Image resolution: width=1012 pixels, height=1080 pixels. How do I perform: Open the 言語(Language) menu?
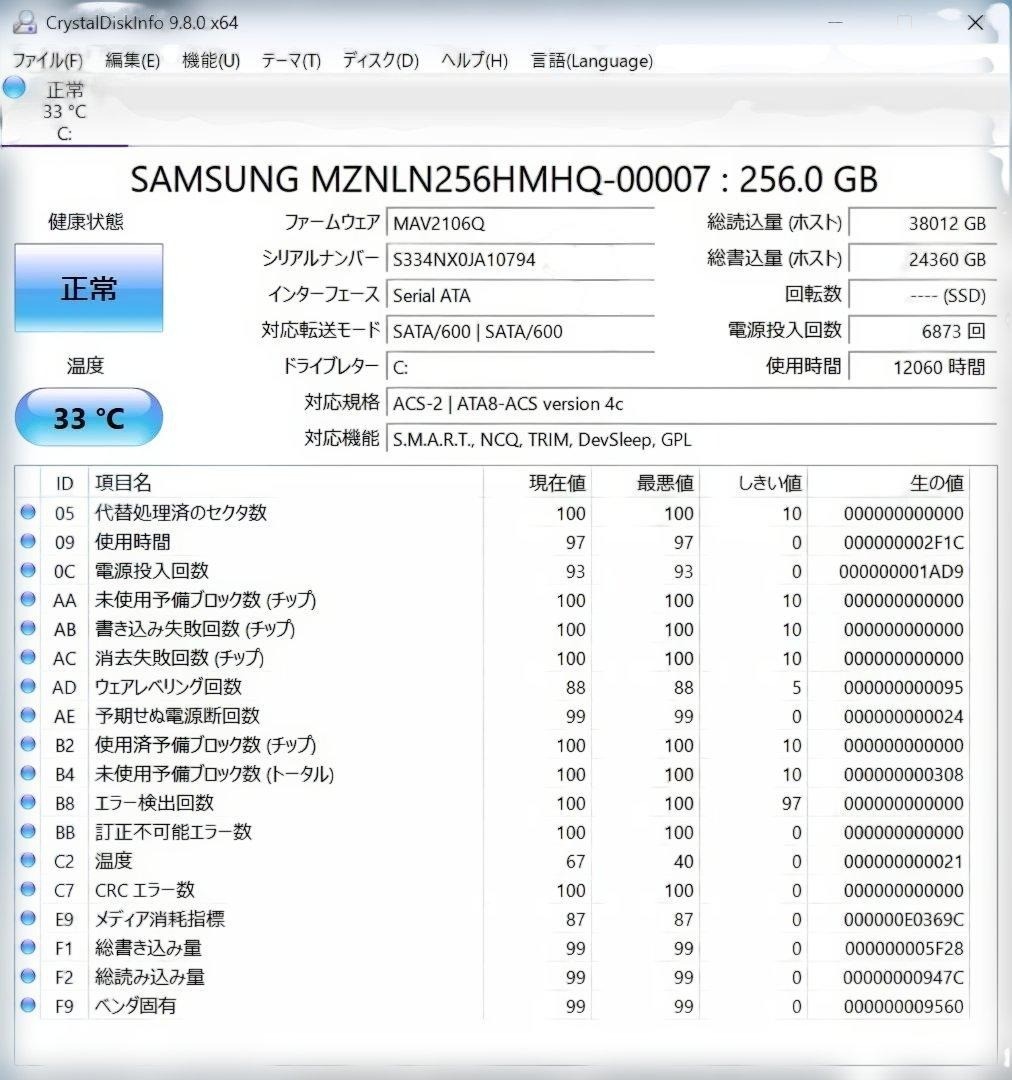pyautogui.click(x=592, y=61)
